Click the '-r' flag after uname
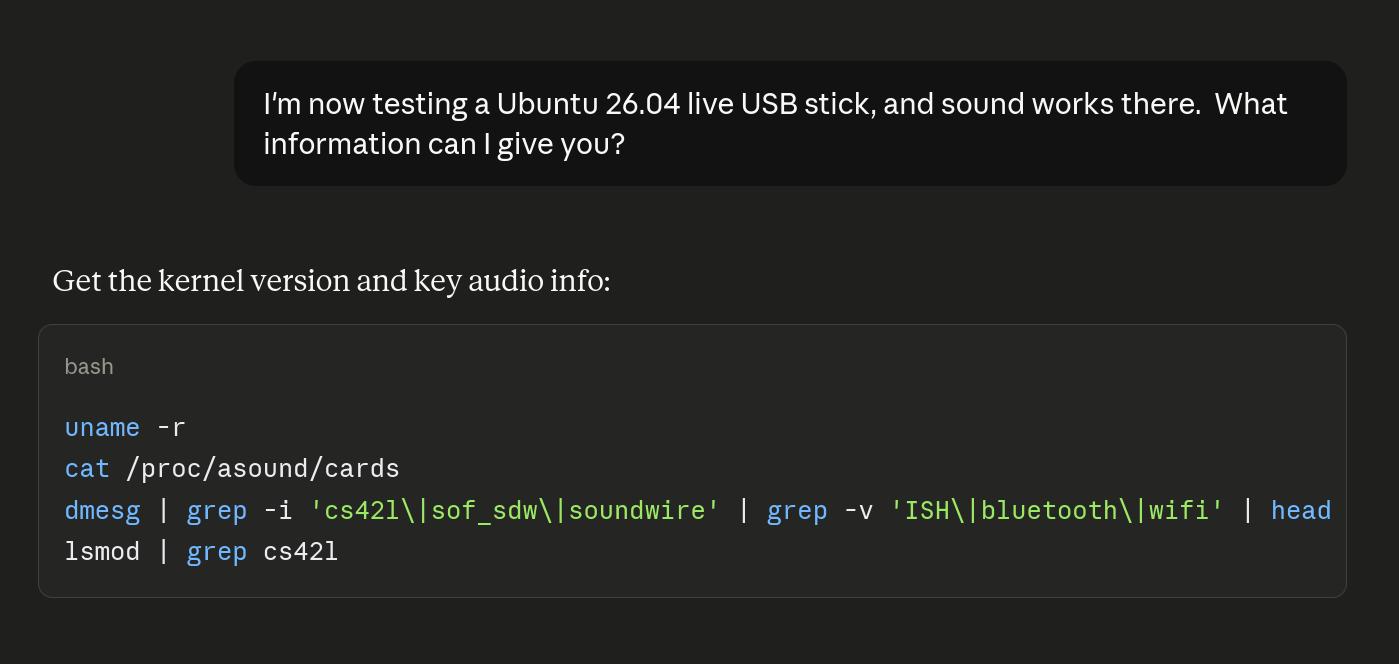Viewport: 1399px width, 664px height. (171, 428)
